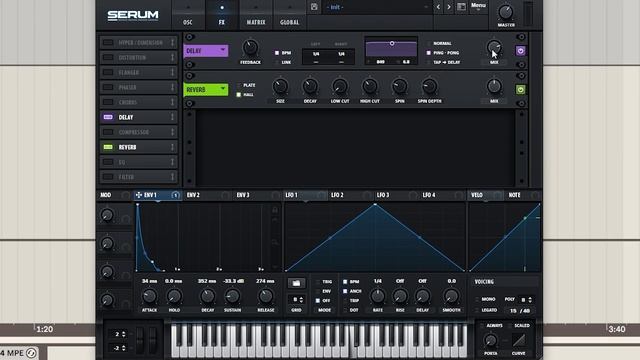Image resolution: width=640 pixels, height=360 pixels.
Task: Click the reverb MIX knob
Action: click(x=494, y=87)
